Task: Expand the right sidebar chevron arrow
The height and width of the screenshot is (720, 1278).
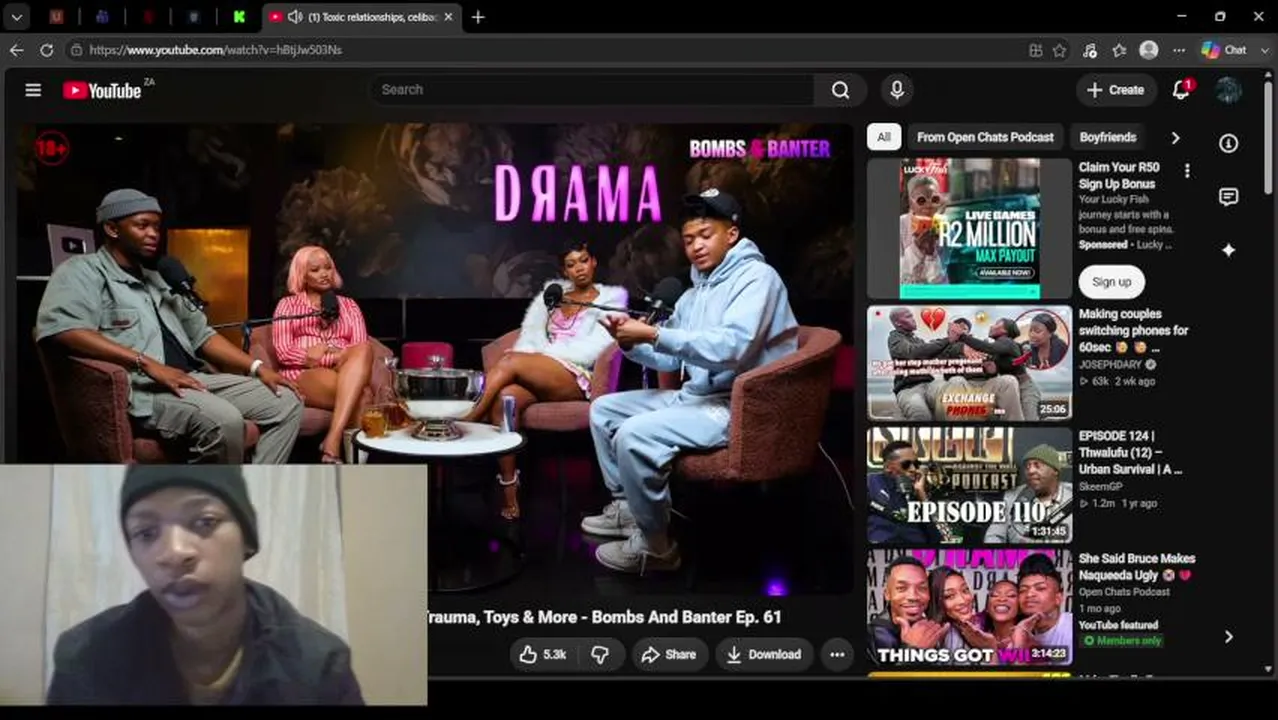Action: (1228, 636)
